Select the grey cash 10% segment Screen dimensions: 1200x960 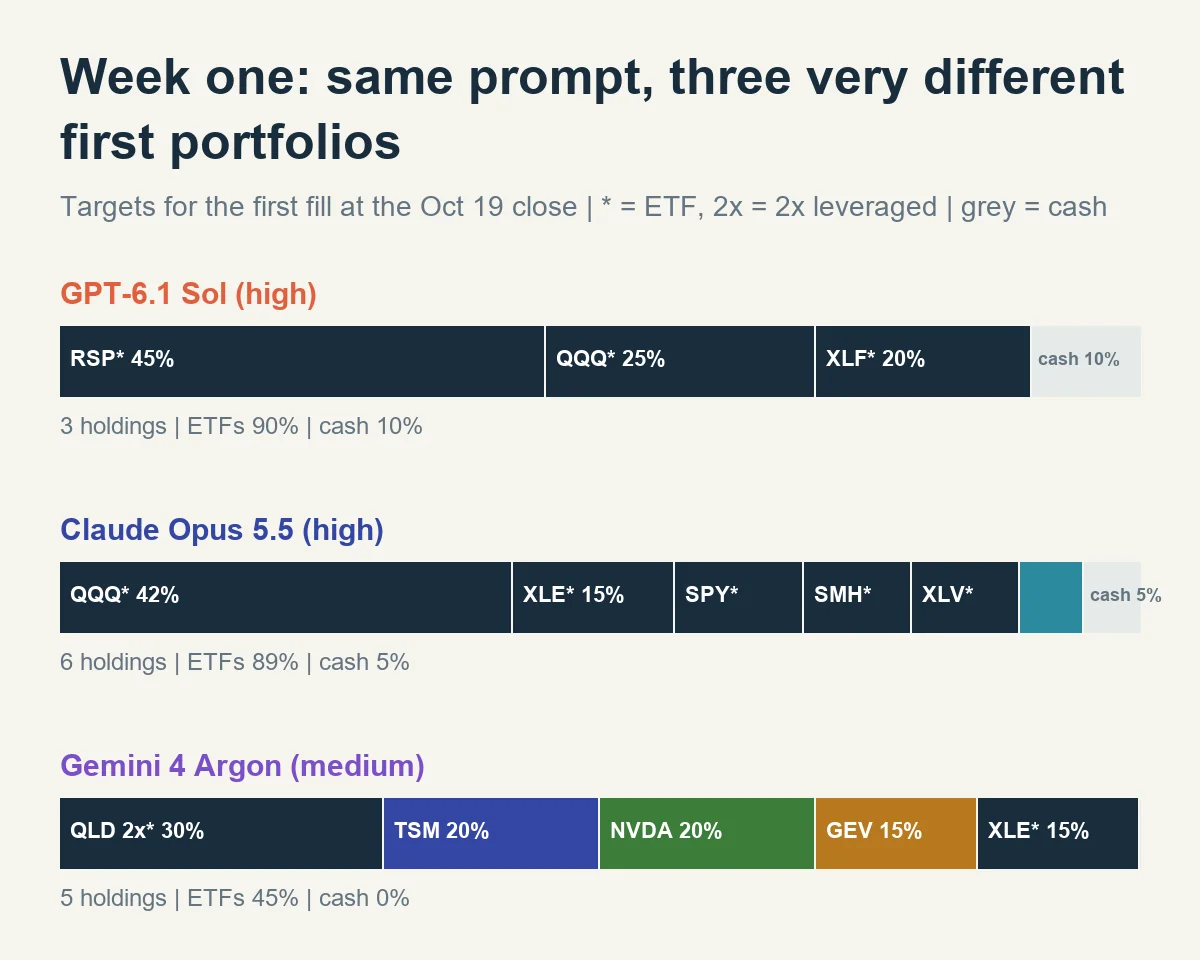[x=1086, y=361]
